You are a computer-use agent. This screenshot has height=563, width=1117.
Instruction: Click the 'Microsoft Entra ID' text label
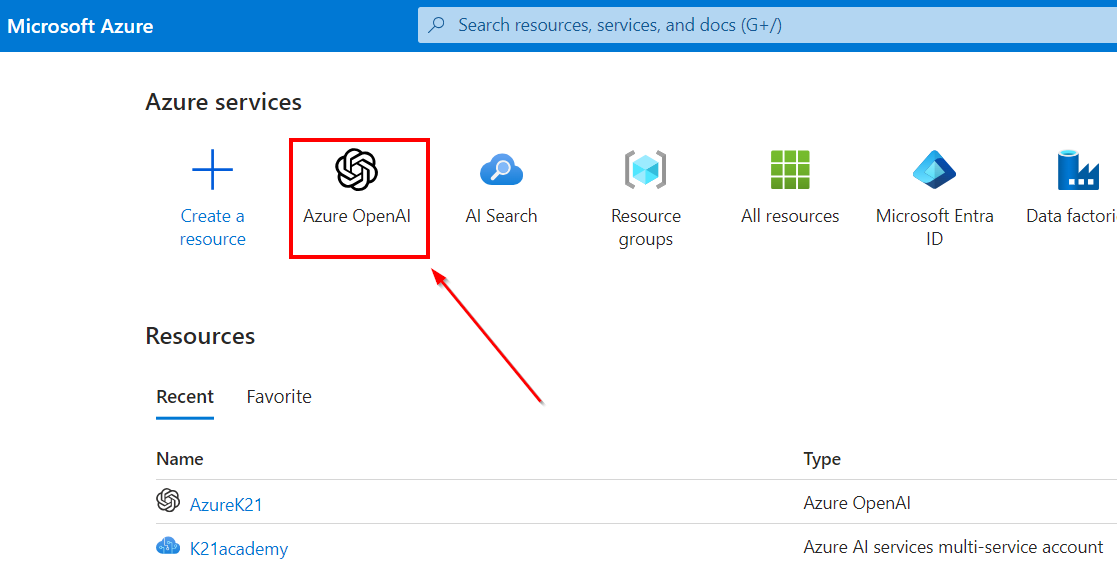[934, 228]
